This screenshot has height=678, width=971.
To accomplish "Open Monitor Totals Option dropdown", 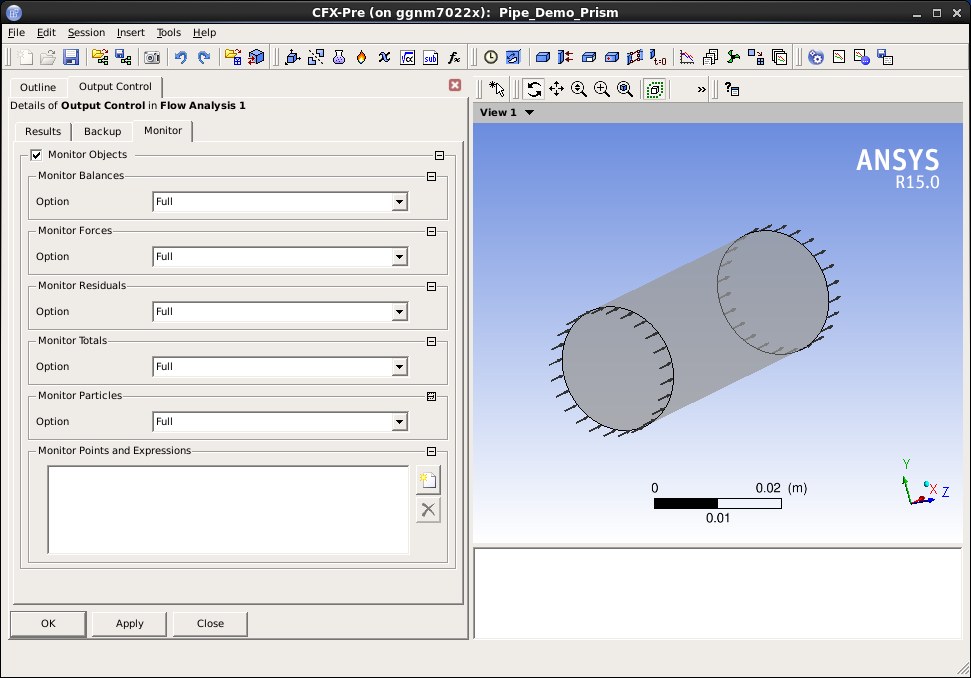I will [399, 367].
